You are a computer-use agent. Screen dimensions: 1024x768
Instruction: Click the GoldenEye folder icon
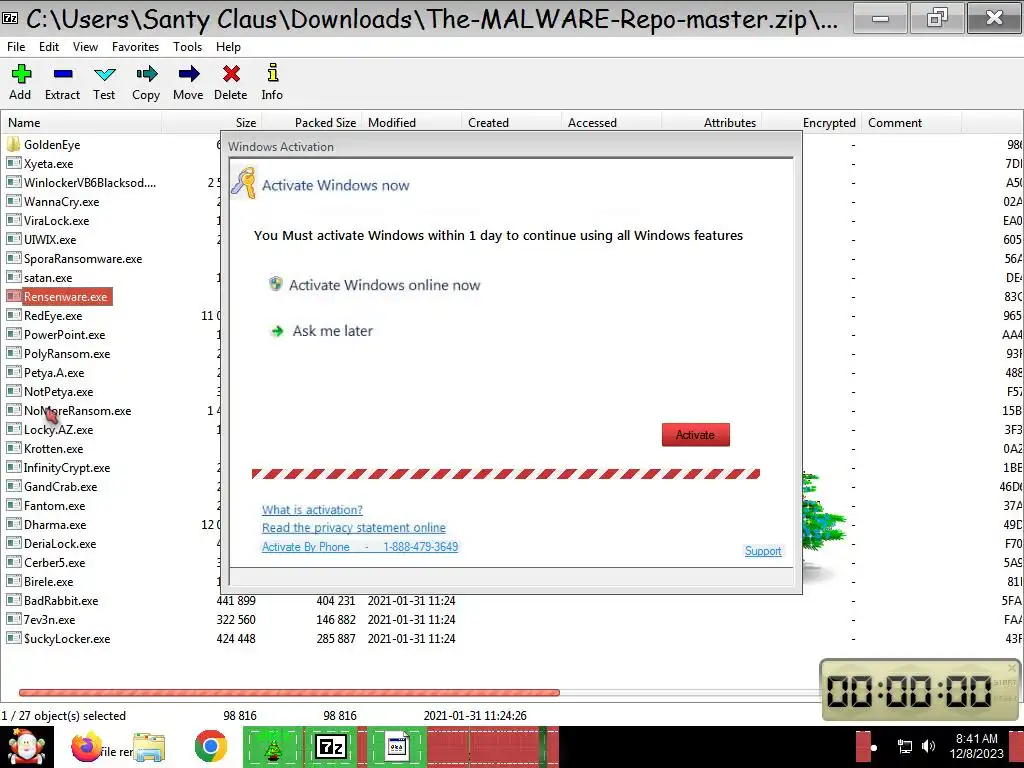click(14, 144)
